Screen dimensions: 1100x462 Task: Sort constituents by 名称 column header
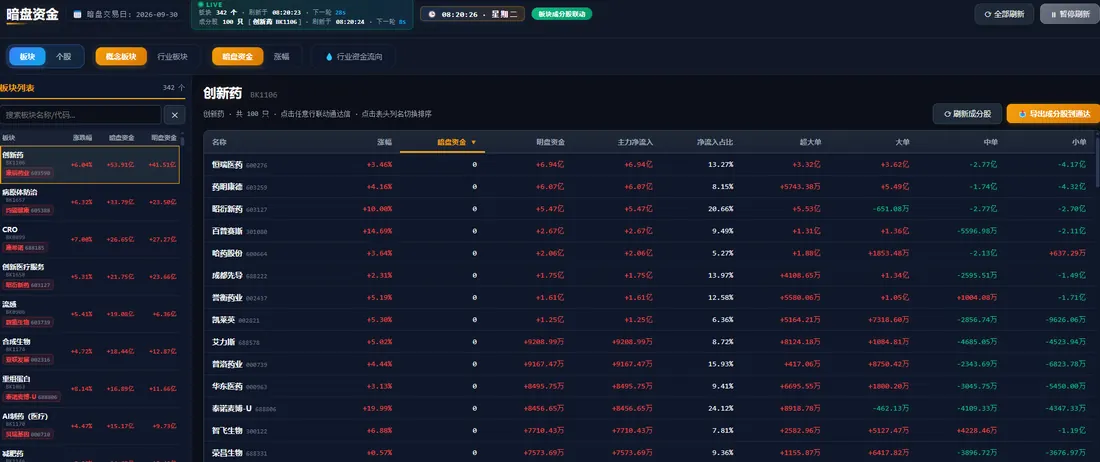(x=220, y=142)
